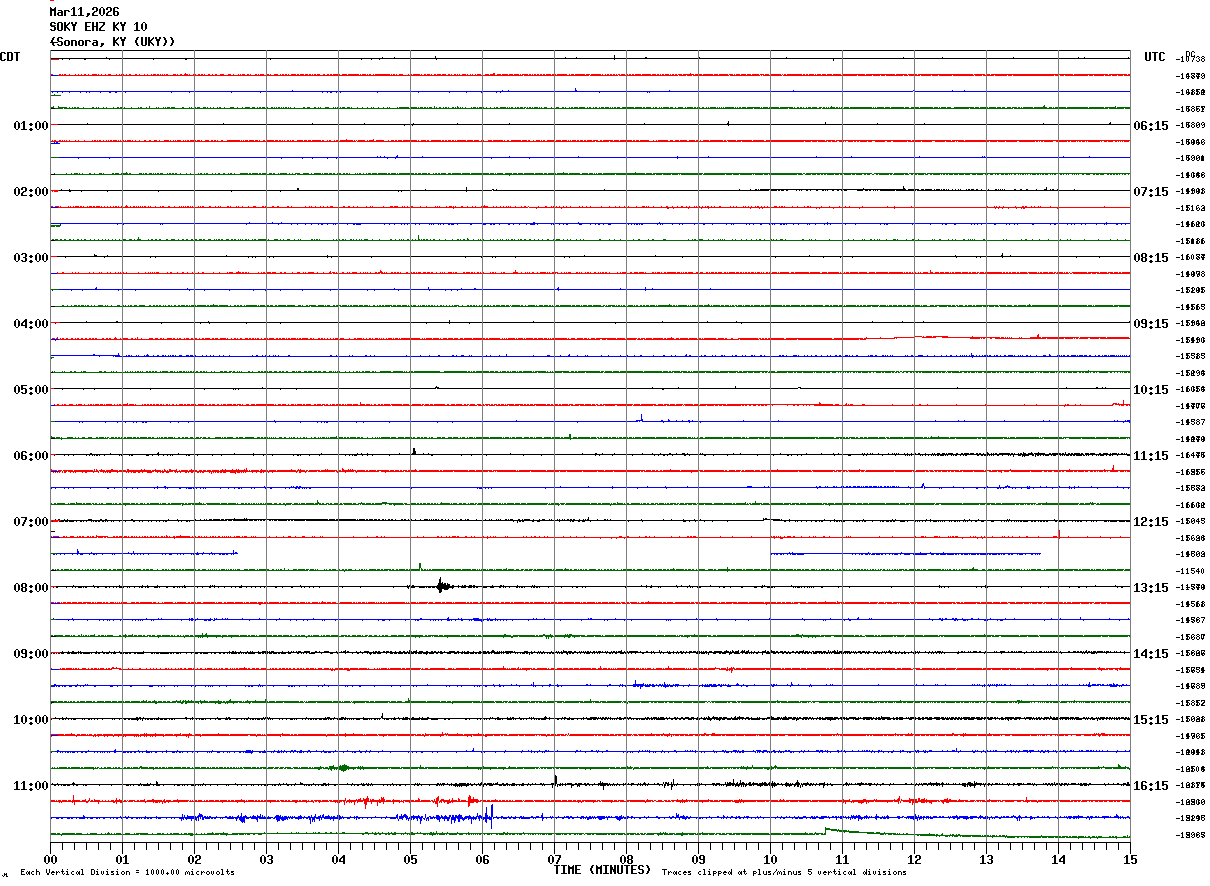Viewport: 1210px width, 886px height.
Task: Click the date label Mar11,2026
Action: coord(85,12)
